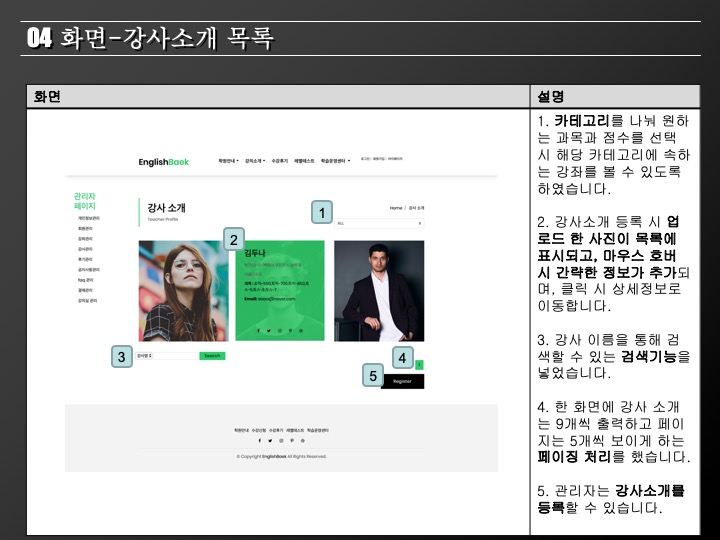Click Twitter icon on the green teacher card
The image size is (720, 540).
(269, 331)
